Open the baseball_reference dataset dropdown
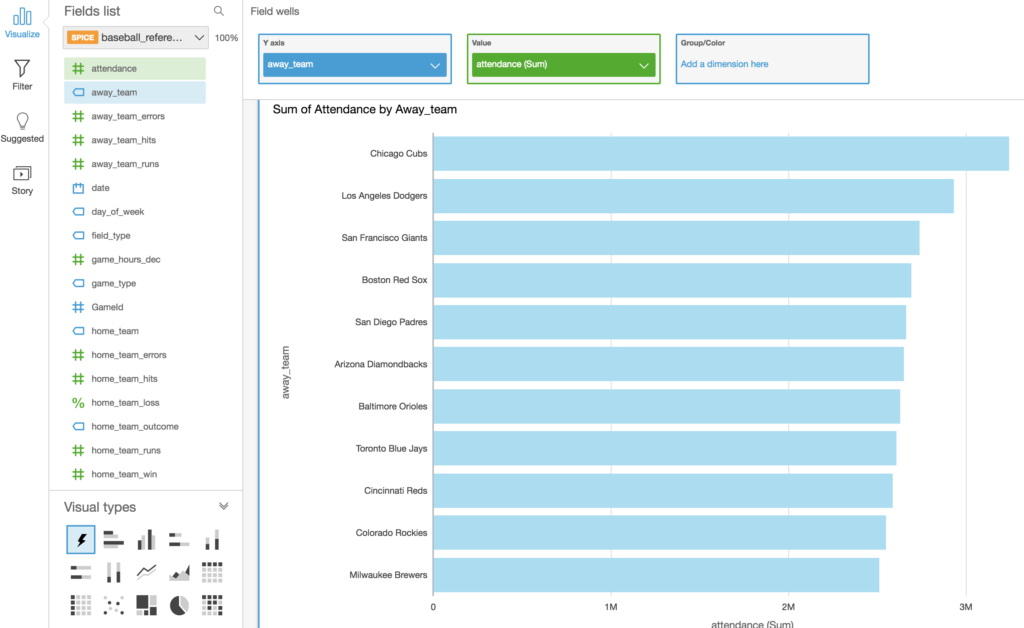 click(135, 38)
